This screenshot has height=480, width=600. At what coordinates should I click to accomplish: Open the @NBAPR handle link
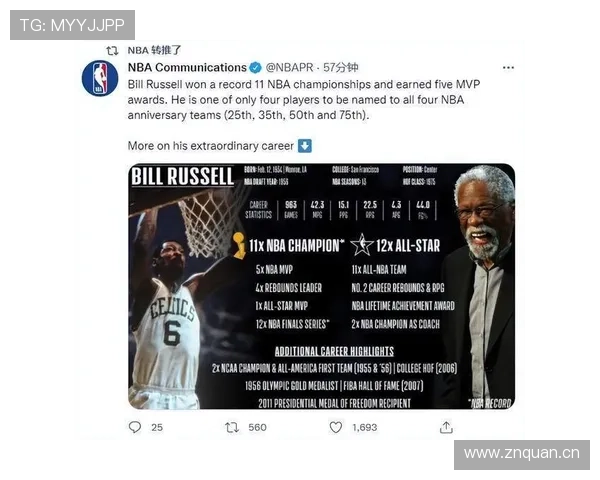[289, 68]
